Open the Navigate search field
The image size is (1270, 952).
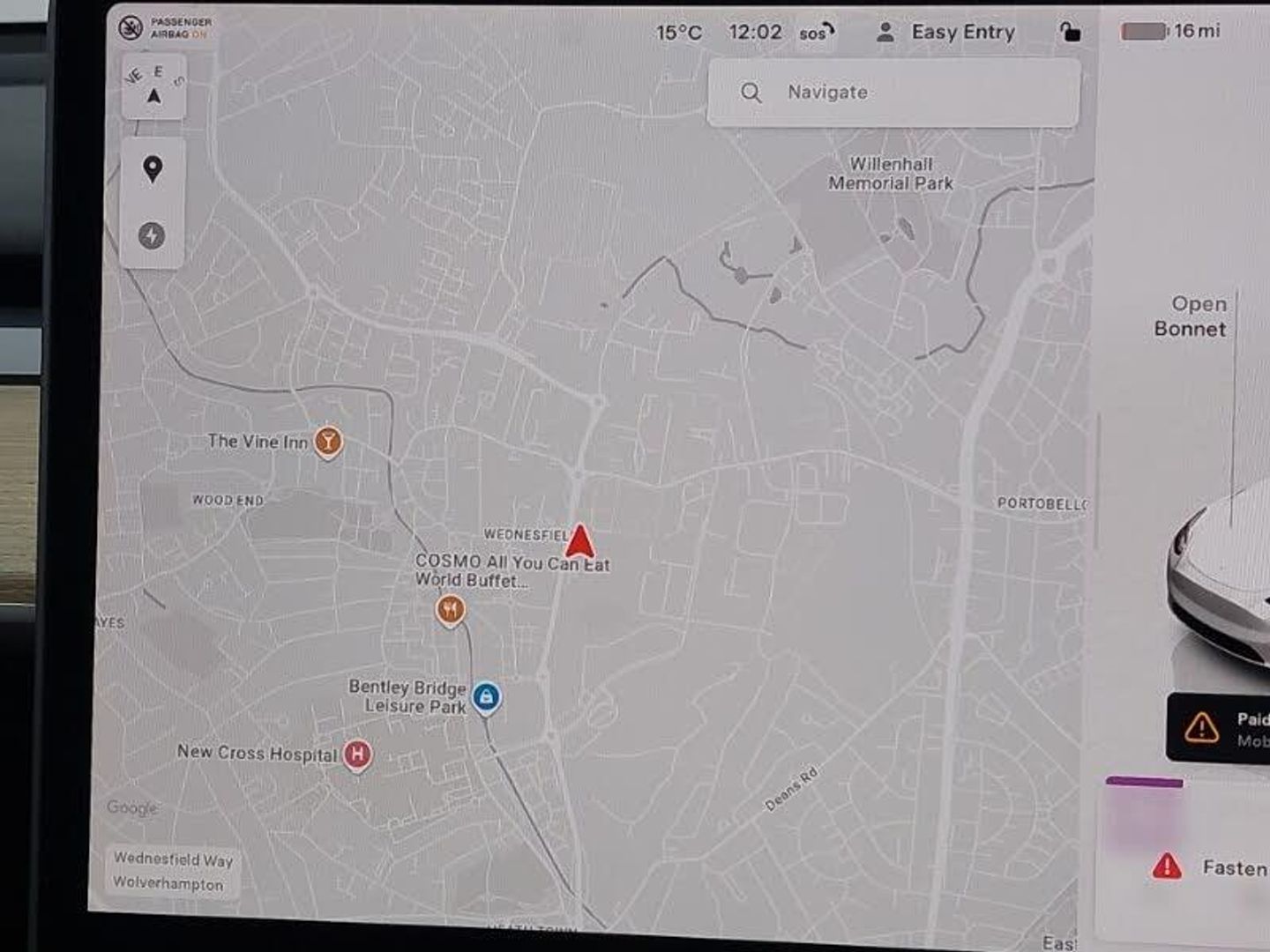click(x=893, y=93)
